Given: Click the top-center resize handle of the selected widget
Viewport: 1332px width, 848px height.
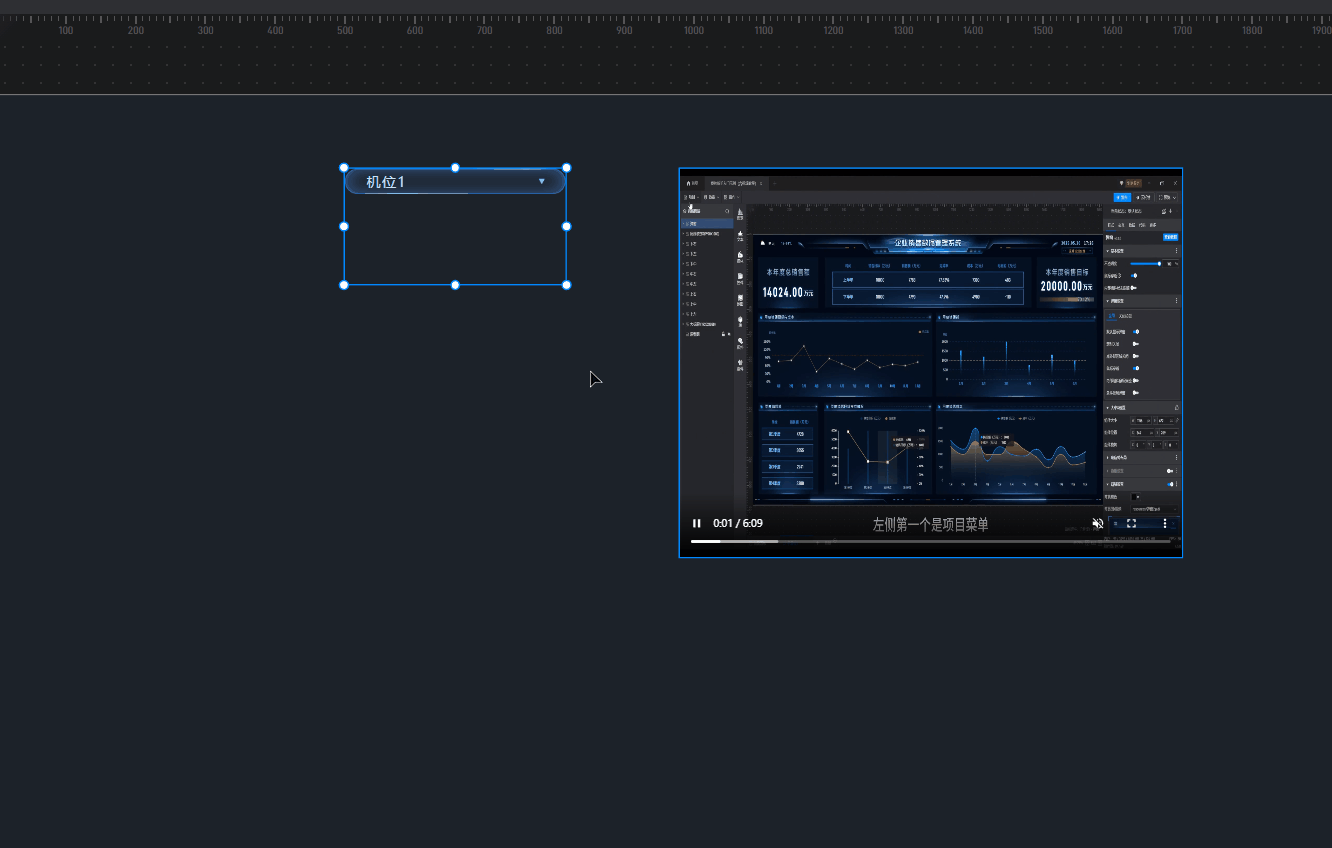Looking at the screenshot, I should pos(455,168).
